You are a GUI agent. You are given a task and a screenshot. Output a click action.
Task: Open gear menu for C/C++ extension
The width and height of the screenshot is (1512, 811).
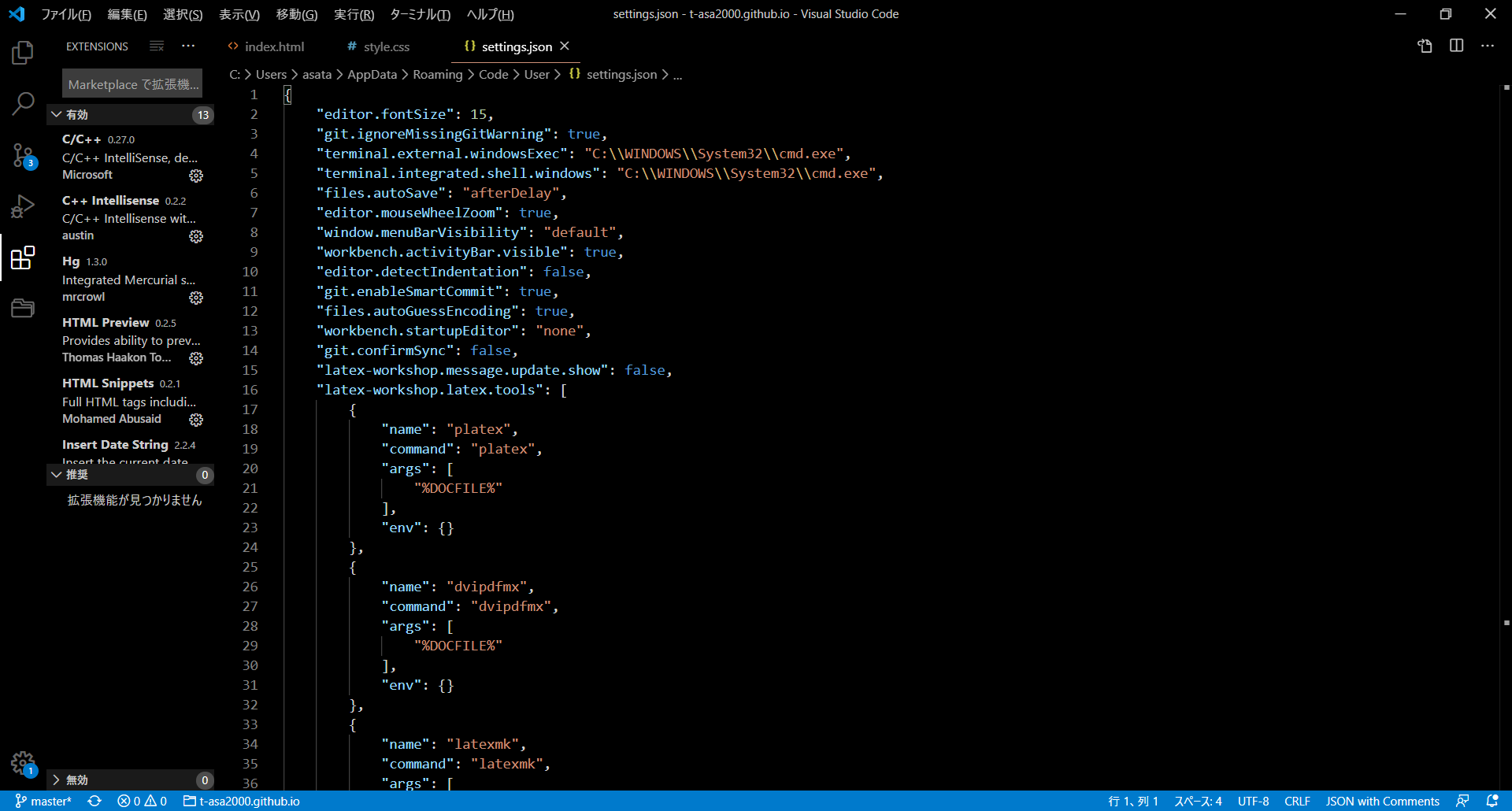[x=196, y=176]
